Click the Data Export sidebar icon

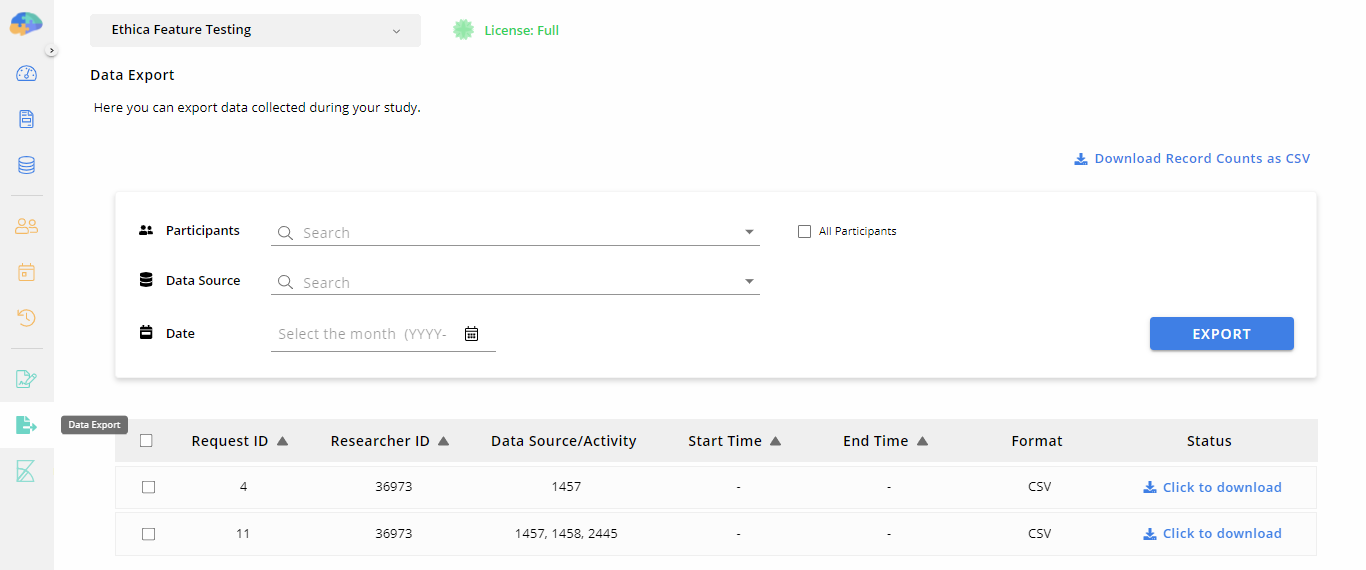point(27,425)
